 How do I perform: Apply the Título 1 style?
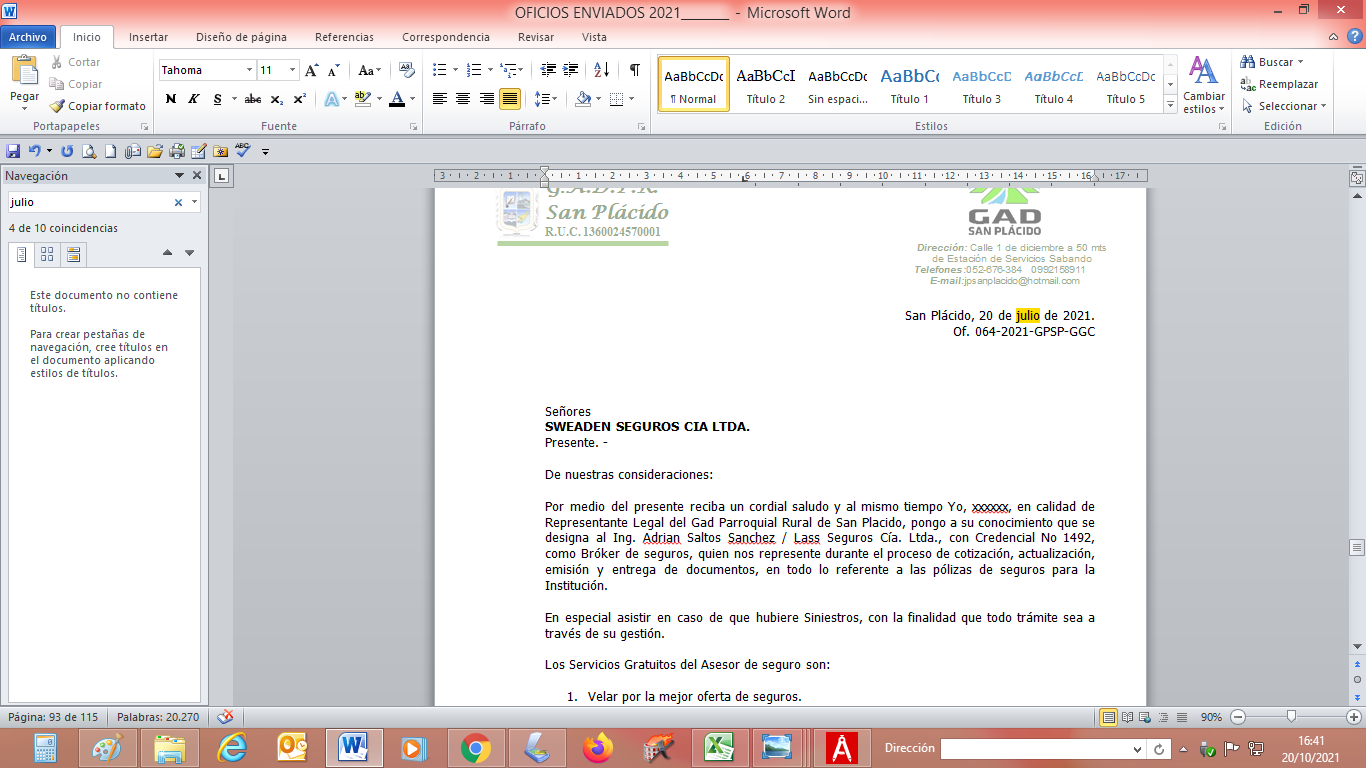point(909,84)
